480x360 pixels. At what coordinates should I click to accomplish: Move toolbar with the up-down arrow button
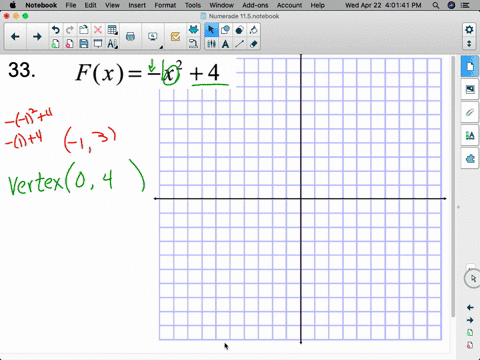click(469, 44)
